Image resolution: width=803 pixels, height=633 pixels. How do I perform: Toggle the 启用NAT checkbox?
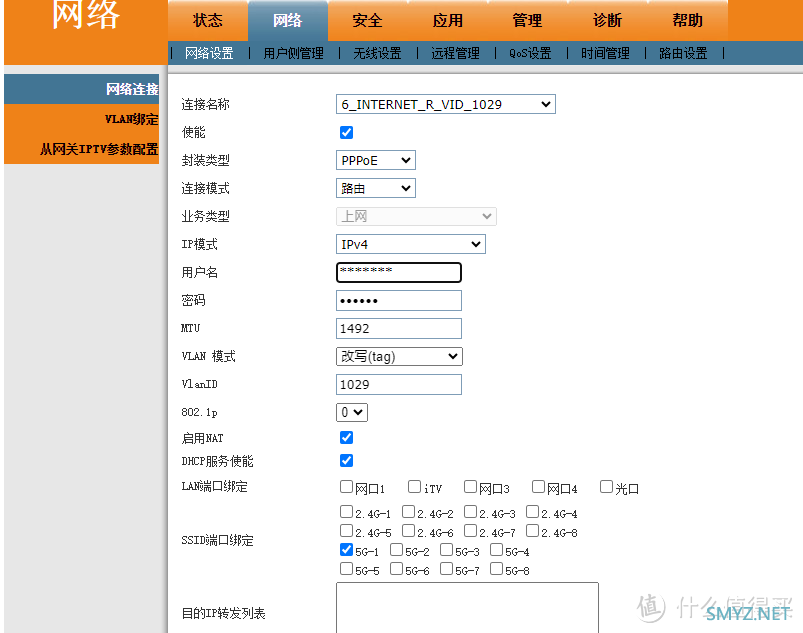click(x=346, y=437)
